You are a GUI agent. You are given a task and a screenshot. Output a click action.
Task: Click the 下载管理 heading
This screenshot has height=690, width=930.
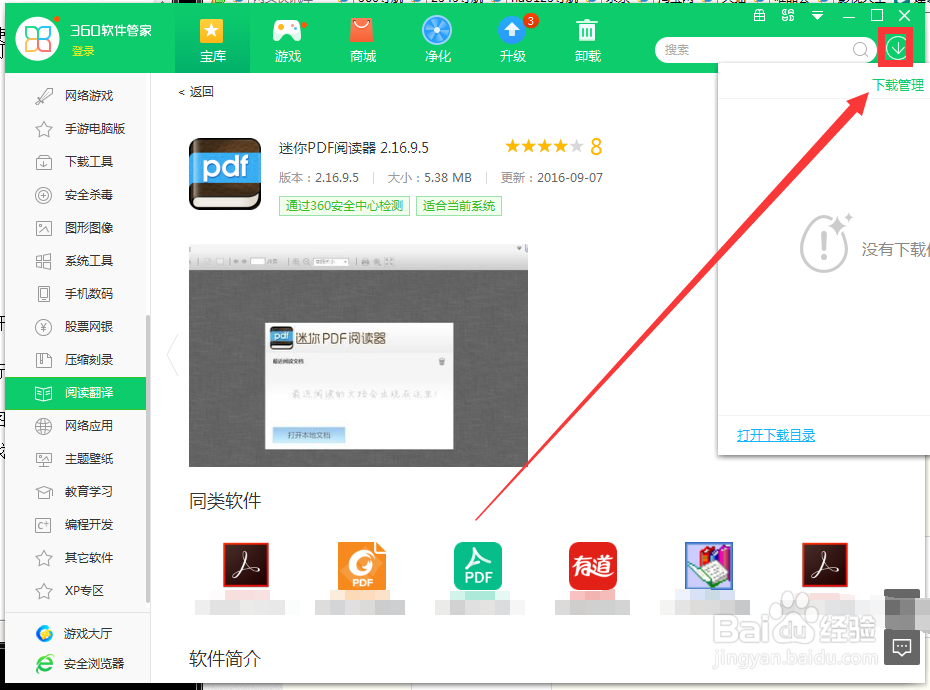898,85
